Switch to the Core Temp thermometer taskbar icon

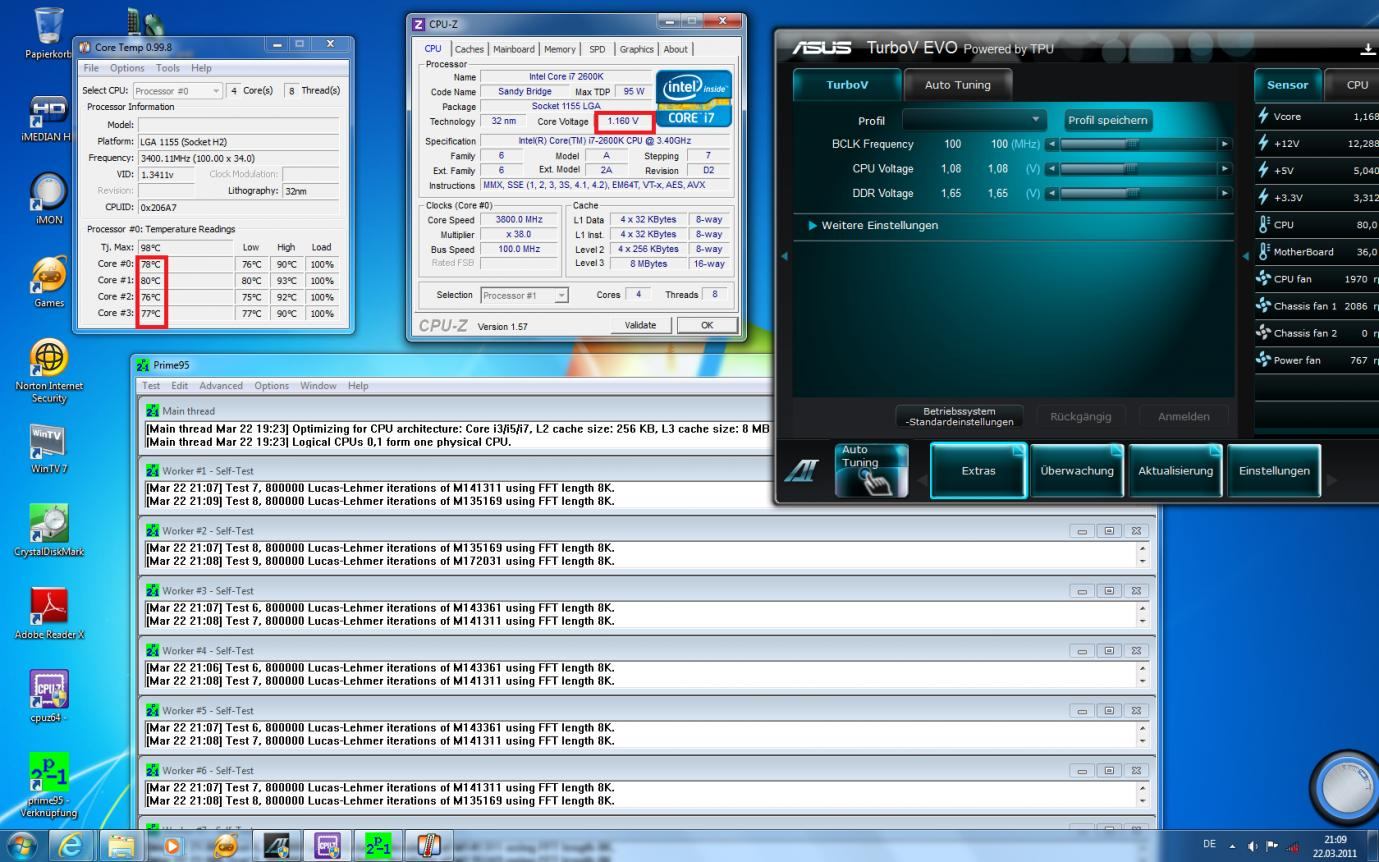(x=431, y=845)
